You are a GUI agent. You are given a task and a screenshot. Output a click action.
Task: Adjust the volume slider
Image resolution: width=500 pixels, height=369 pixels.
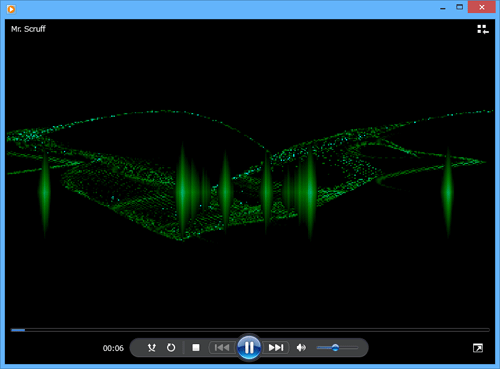coord(337,348)
